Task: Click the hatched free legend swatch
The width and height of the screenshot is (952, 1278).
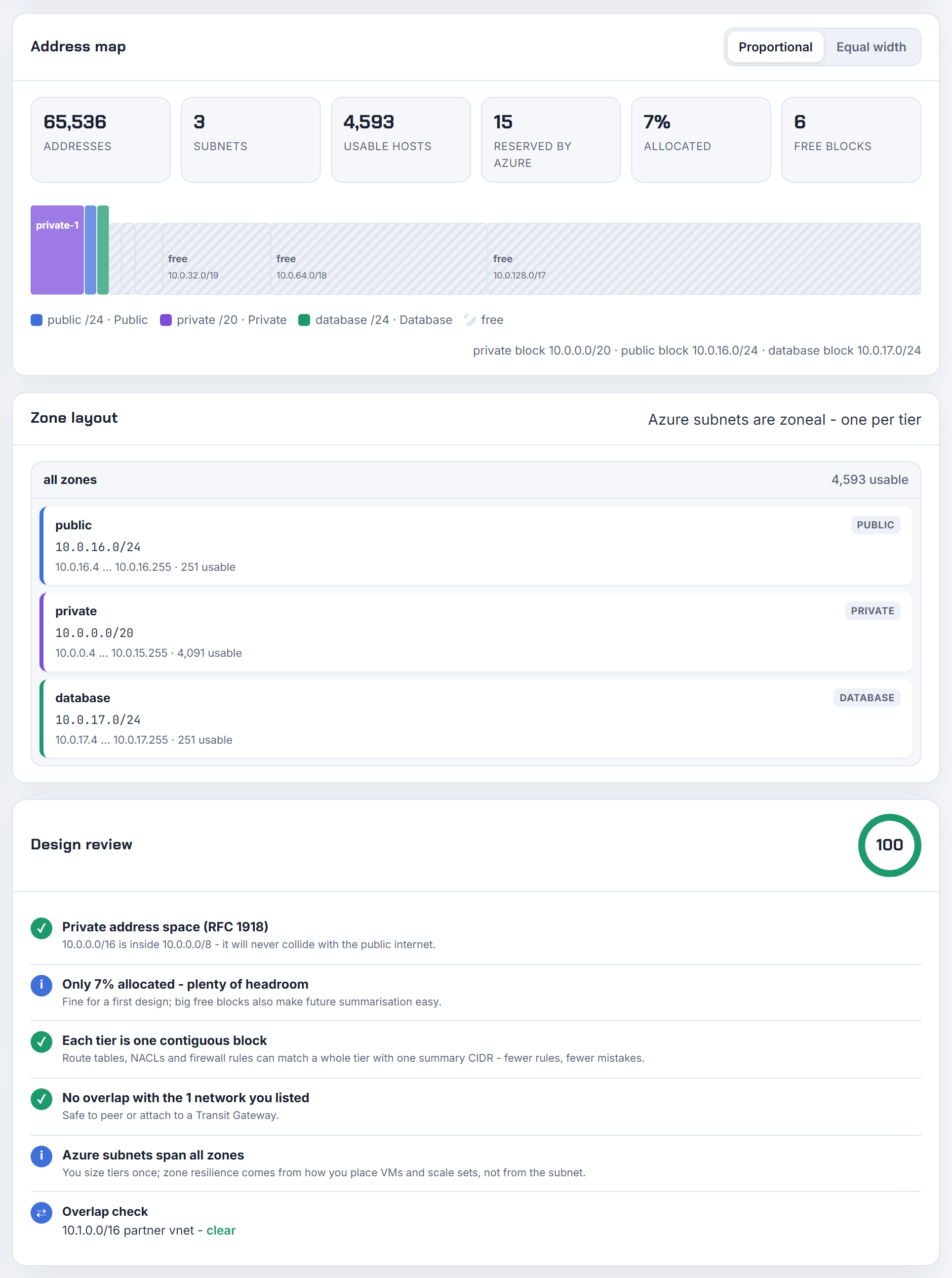Action: pos(470,320)
